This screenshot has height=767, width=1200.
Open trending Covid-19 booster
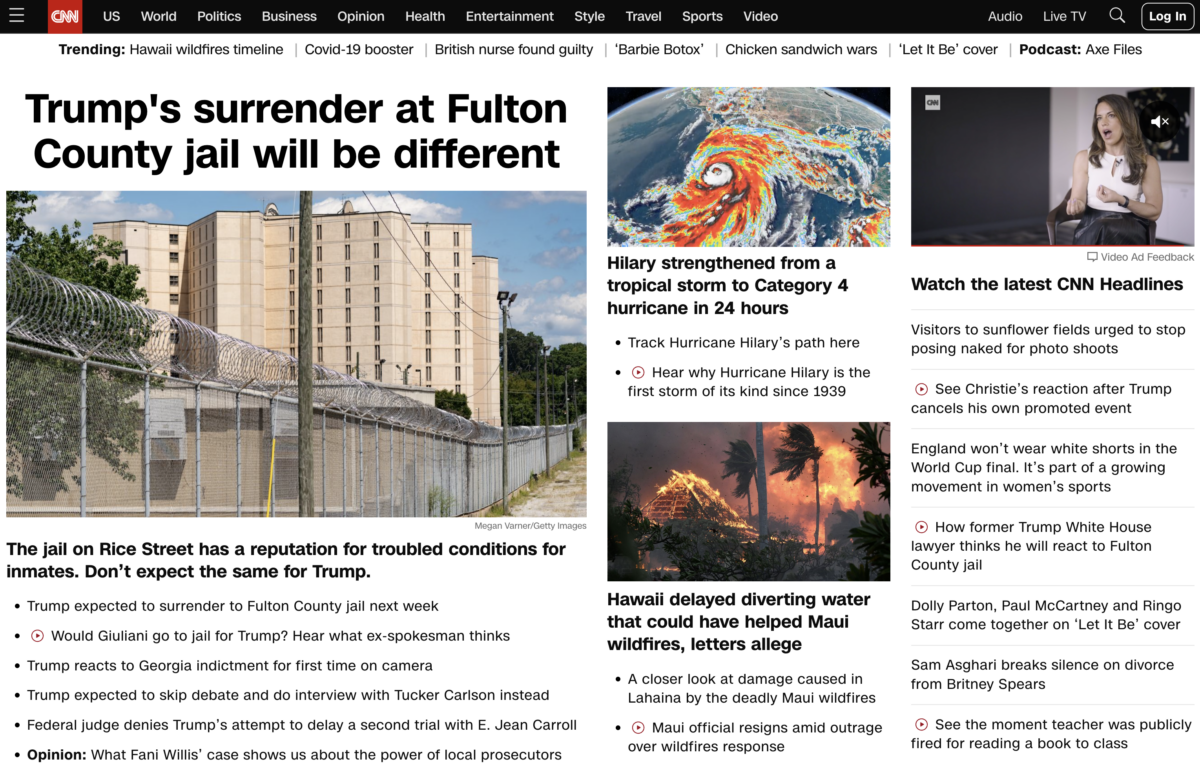359,49
